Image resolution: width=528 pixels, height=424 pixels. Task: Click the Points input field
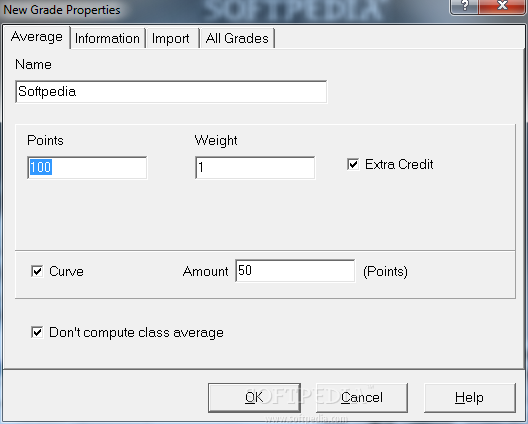point(87,167)
